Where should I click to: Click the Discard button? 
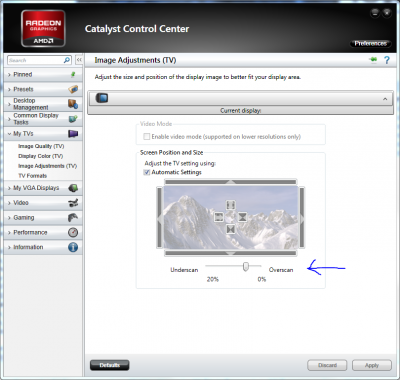point(327,365)
